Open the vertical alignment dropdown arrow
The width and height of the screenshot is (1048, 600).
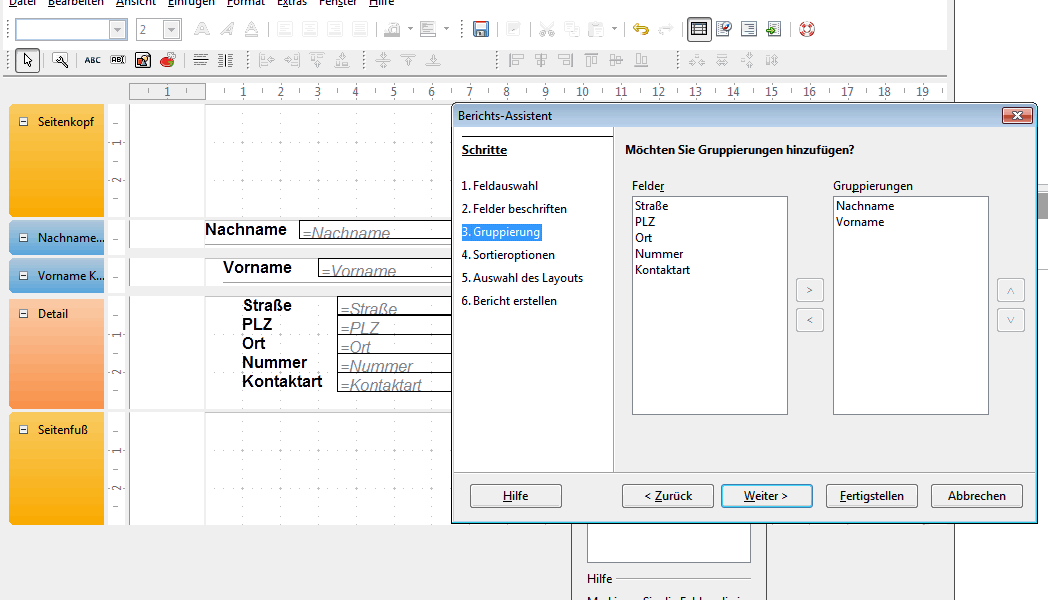coord(446,29)
